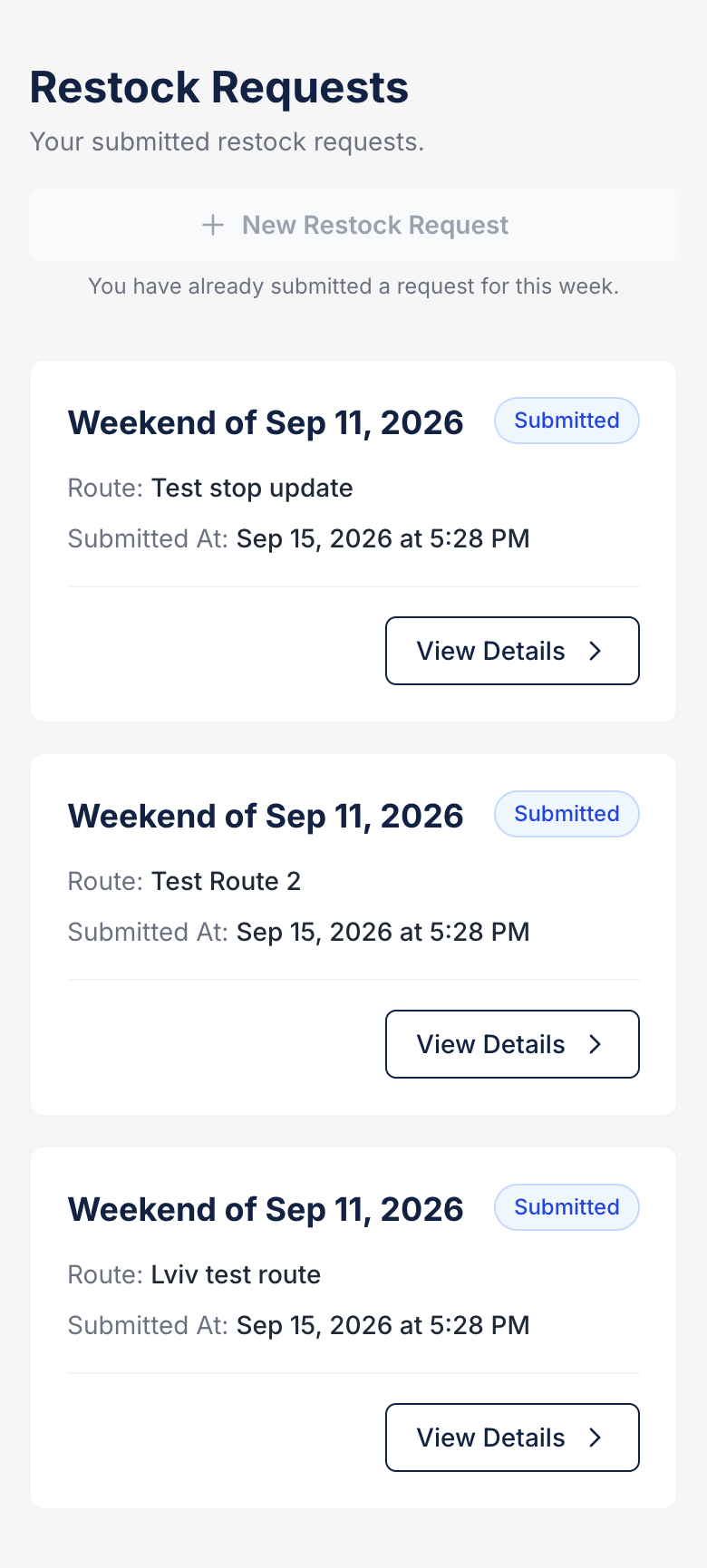The image size is (707, 1568).
Task: Click the chevron arrow in Test stop update card
Action: tap(596, 651)
